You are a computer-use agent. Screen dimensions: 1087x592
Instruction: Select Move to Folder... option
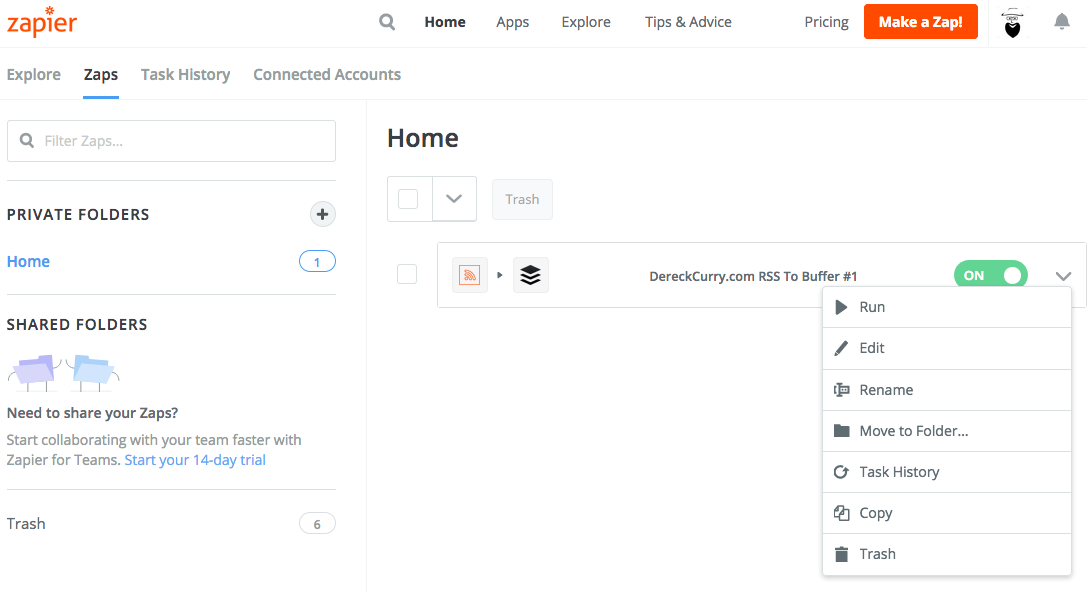[946, 430]
